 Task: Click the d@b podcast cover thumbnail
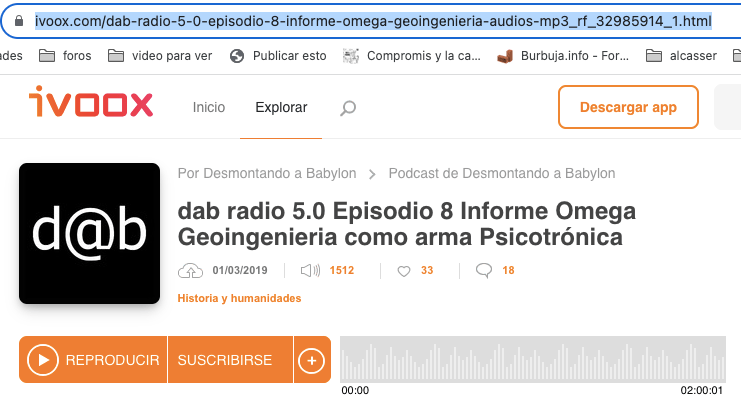point(89,233)
